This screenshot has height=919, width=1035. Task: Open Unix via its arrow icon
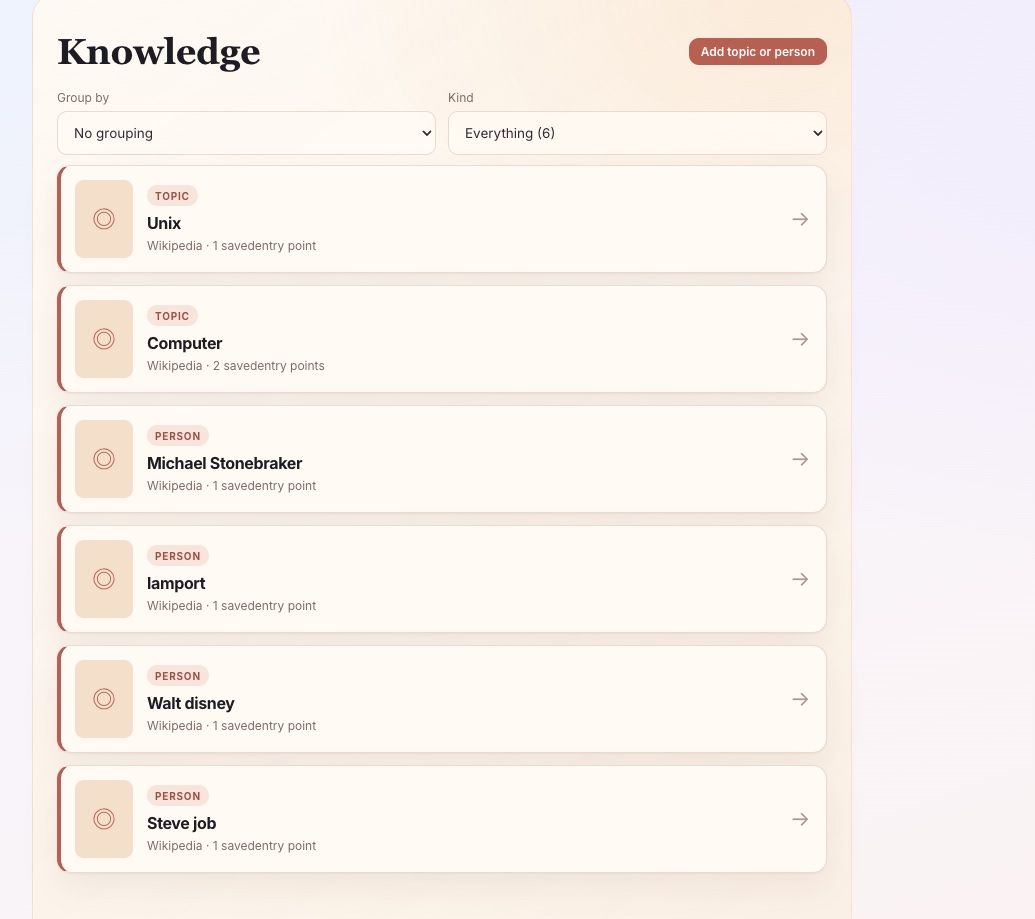click(800, 219)
